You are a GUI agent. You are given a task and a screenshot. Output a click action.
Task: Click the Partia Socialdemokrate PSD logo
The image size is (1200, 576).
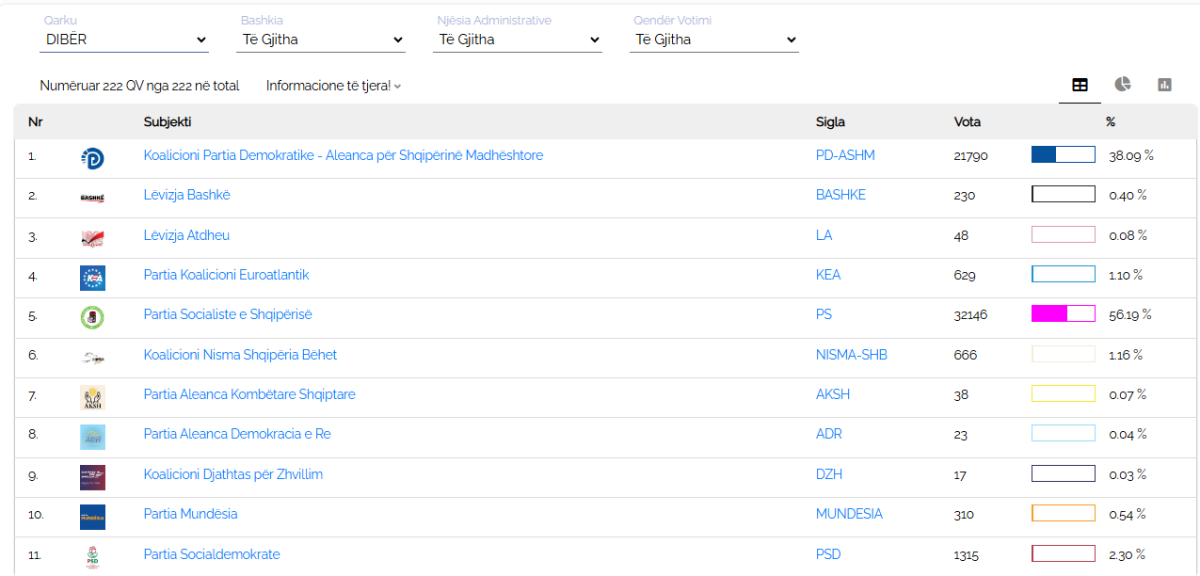pos(92,556)
